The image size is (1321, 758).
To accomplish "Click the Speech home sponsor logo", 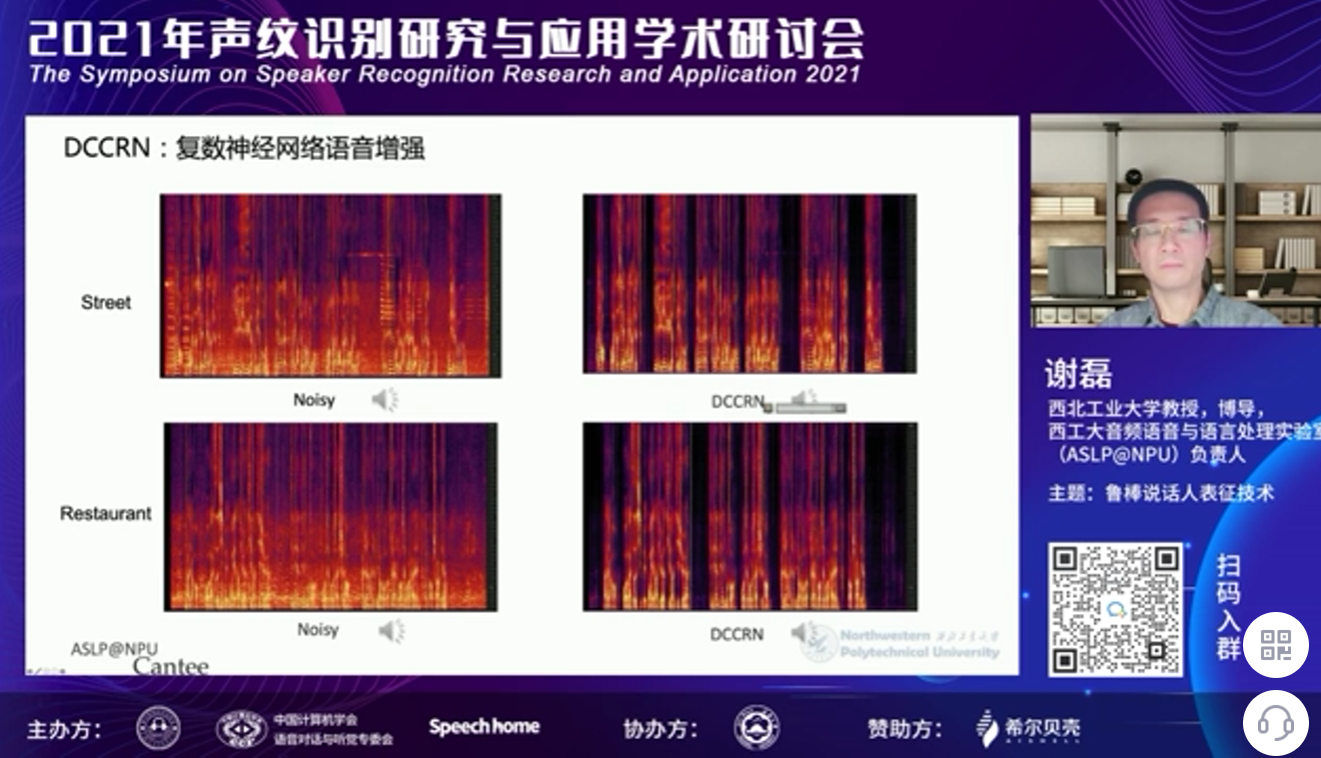I will [484, 727].
